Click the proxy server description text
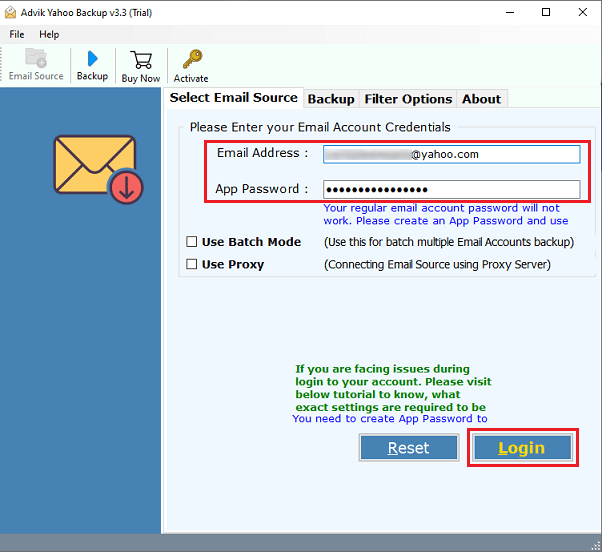602x552 pixels. (x=437, y=264)
